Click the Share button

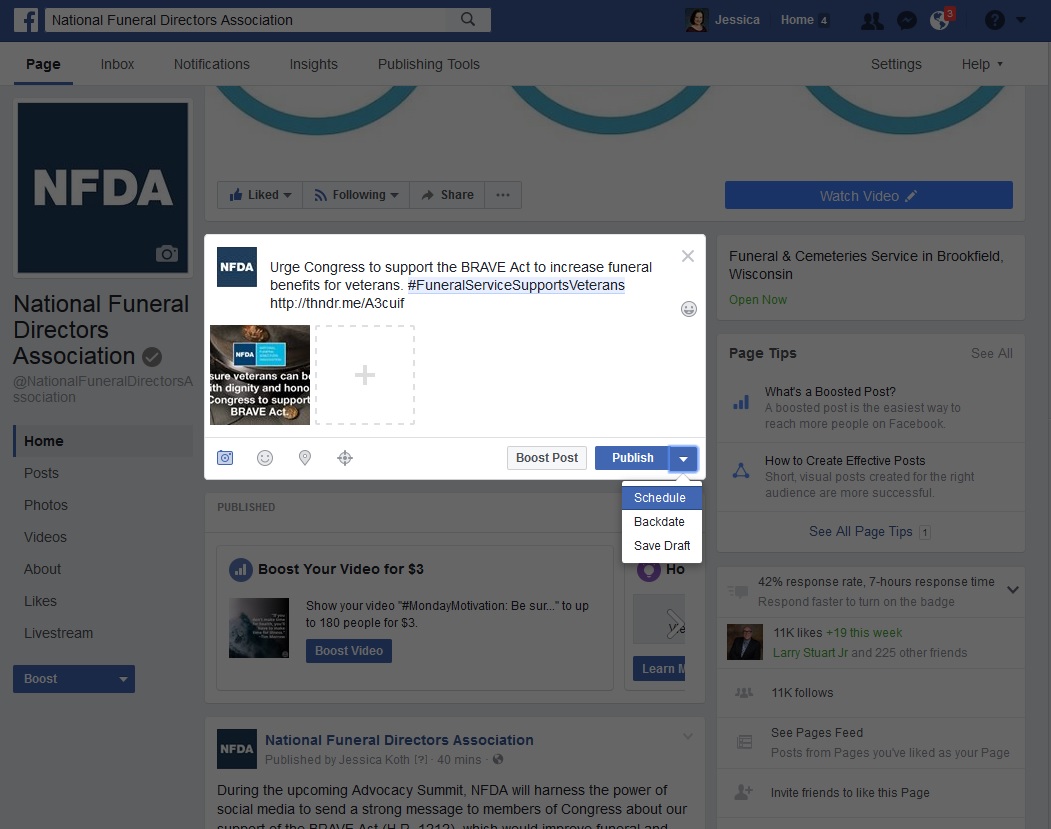pos(447,195)
